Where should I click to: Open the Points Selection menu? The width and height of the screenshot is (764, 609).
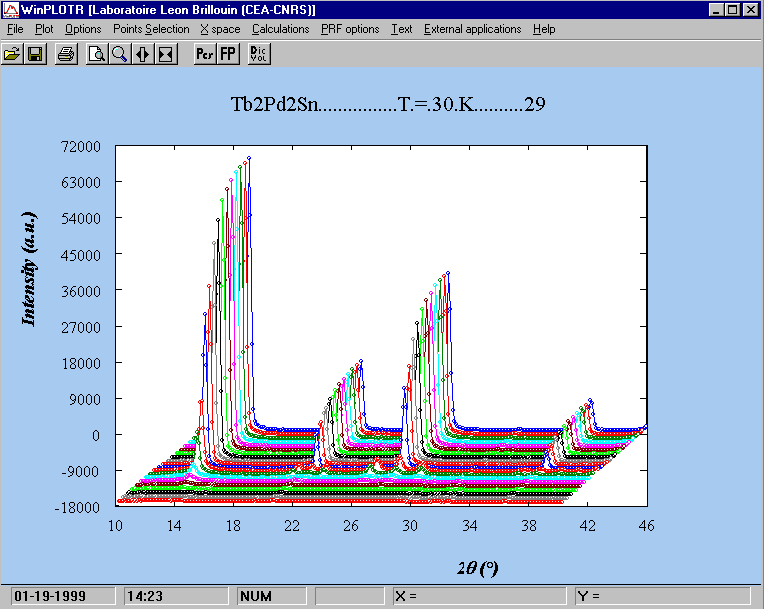151,29
